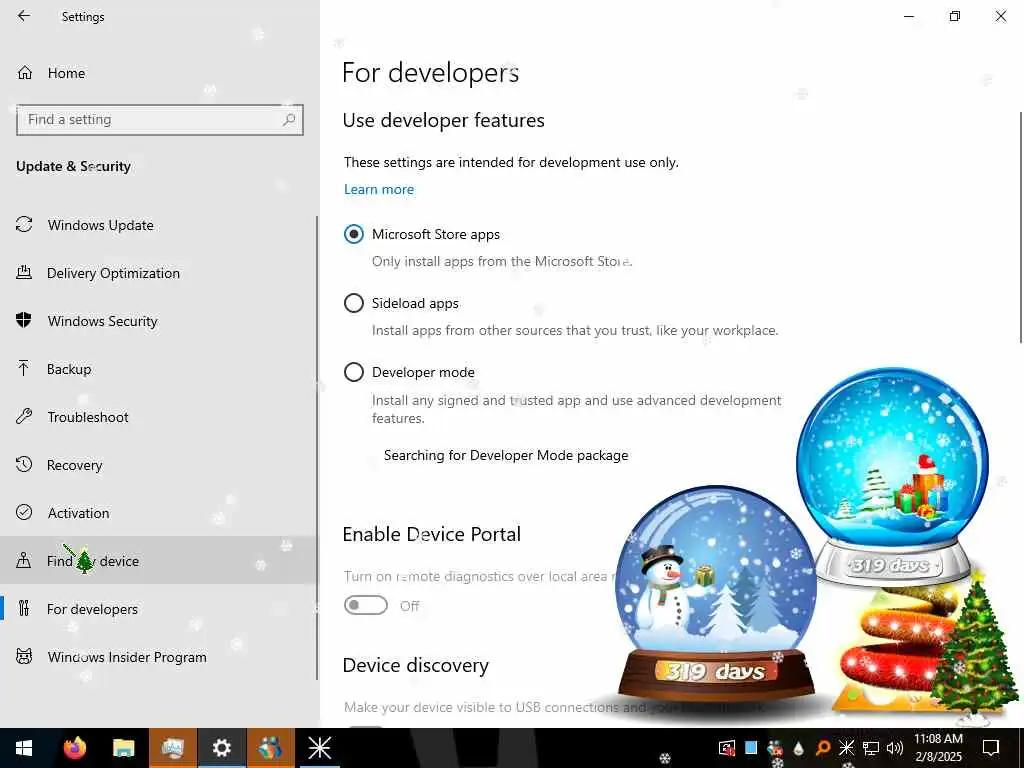
Task: Click the Delivery Optimization tray icon in the sidebar
Action: coord(24,272)
